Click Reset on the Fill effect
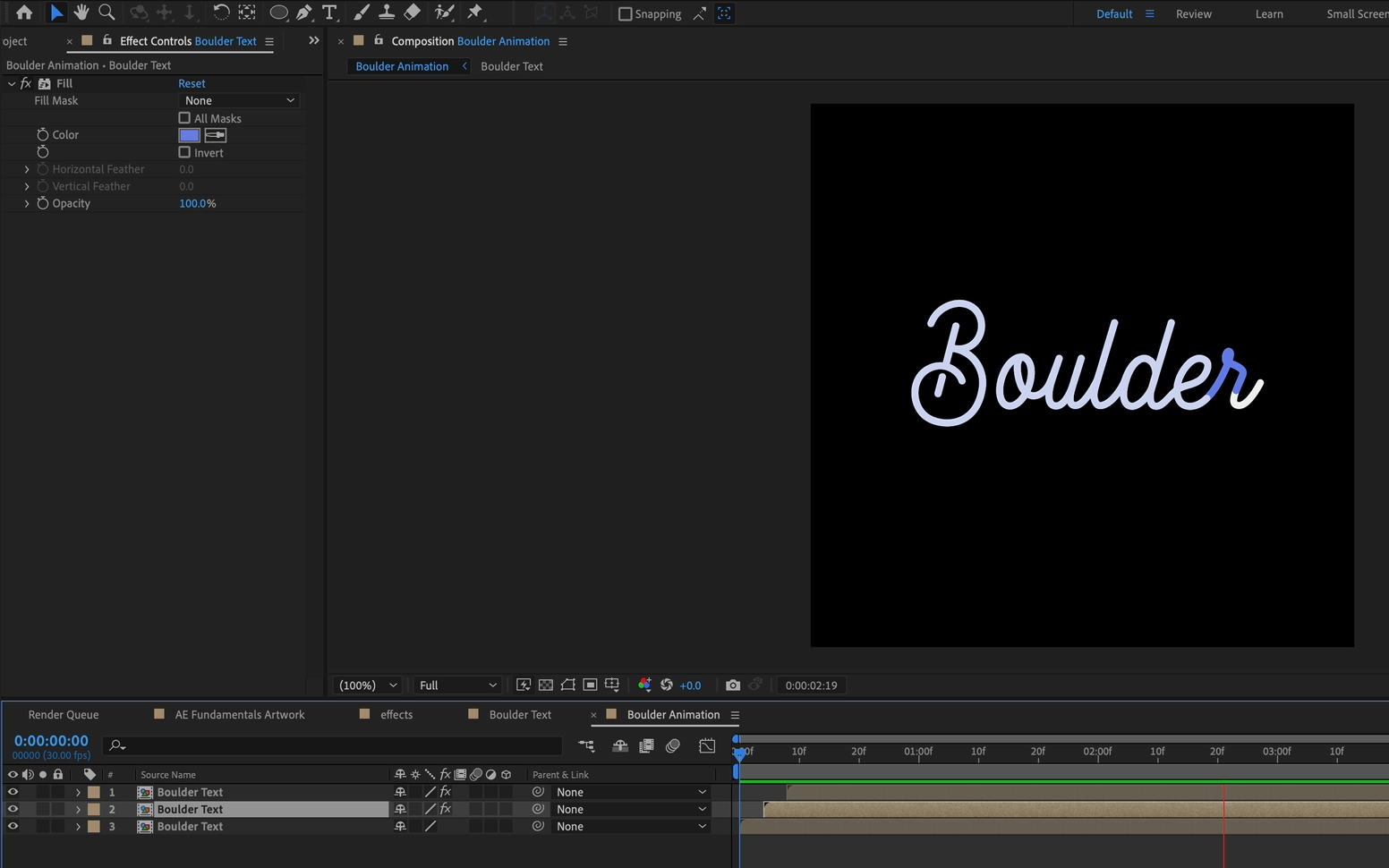The height and width of the screenshot is (868, 1389). click(192, 83)
